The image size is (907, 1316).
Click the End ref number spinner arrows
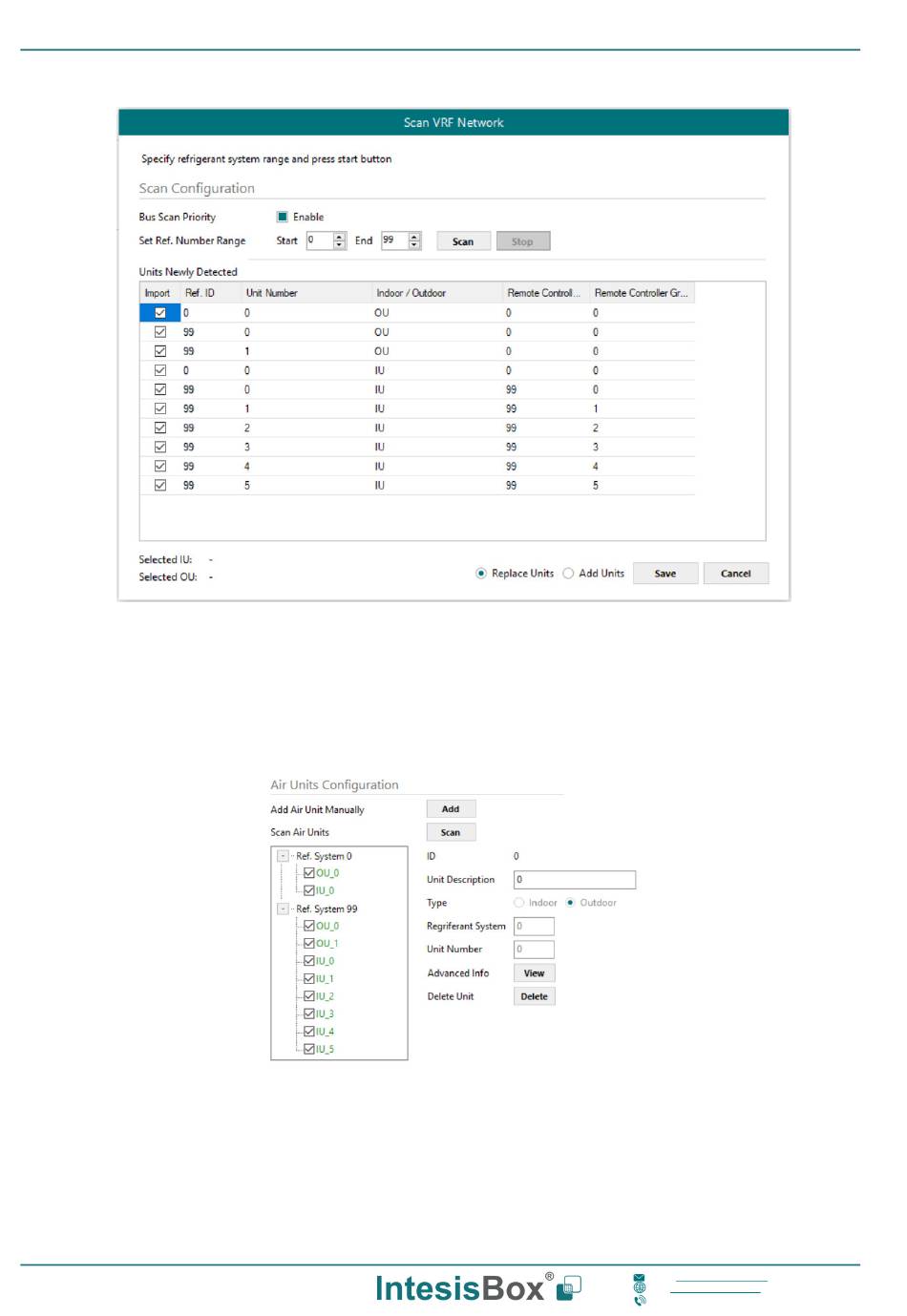414,241
